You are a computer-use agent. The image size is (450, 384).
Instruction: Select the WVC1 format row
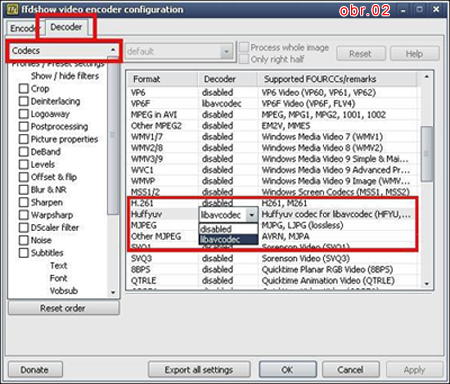coord(273,170)
